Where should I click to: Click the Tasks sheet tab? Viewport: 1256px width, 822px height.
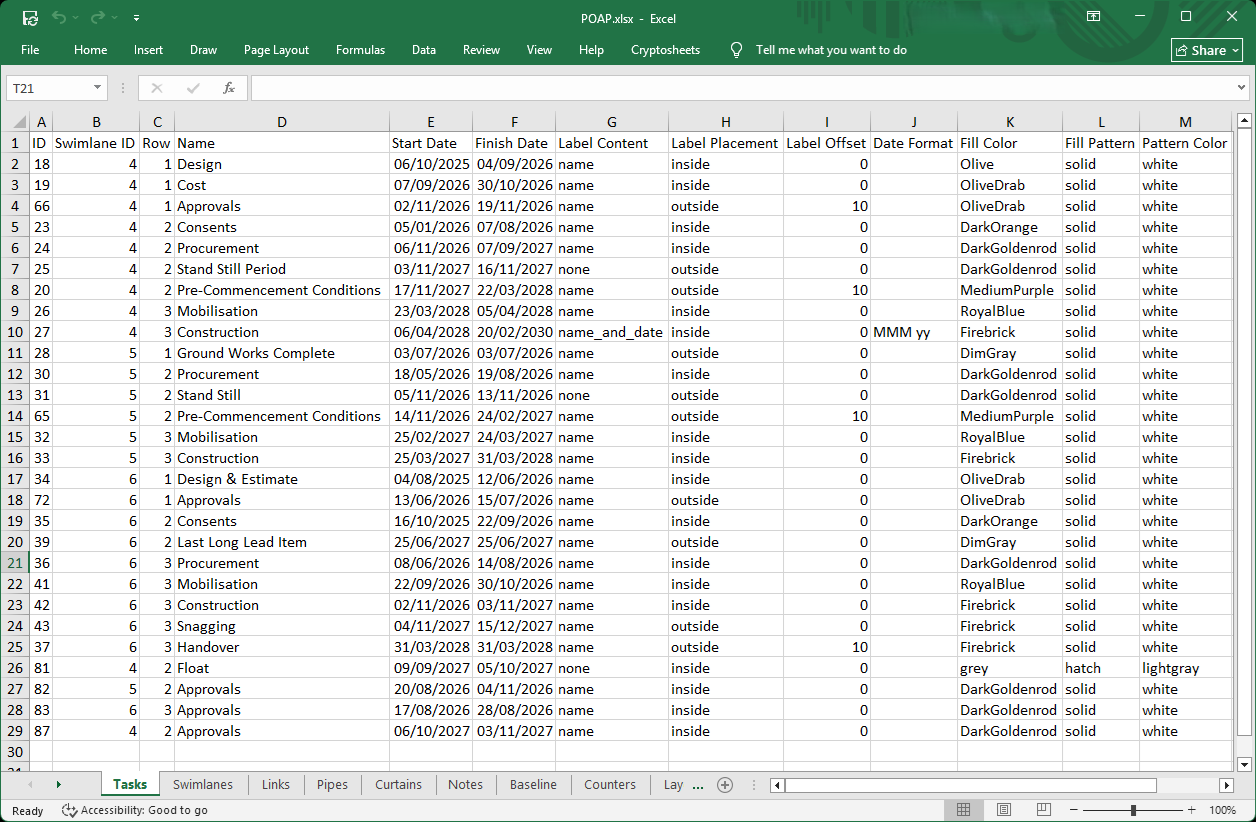(130, 784)
